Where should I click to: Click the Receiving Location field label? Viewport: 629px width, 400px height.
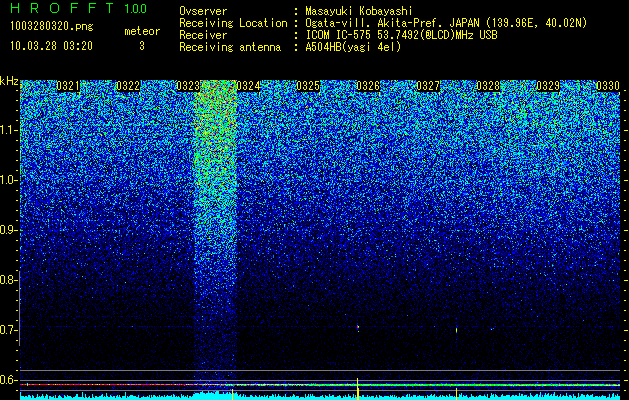[233, 23]
